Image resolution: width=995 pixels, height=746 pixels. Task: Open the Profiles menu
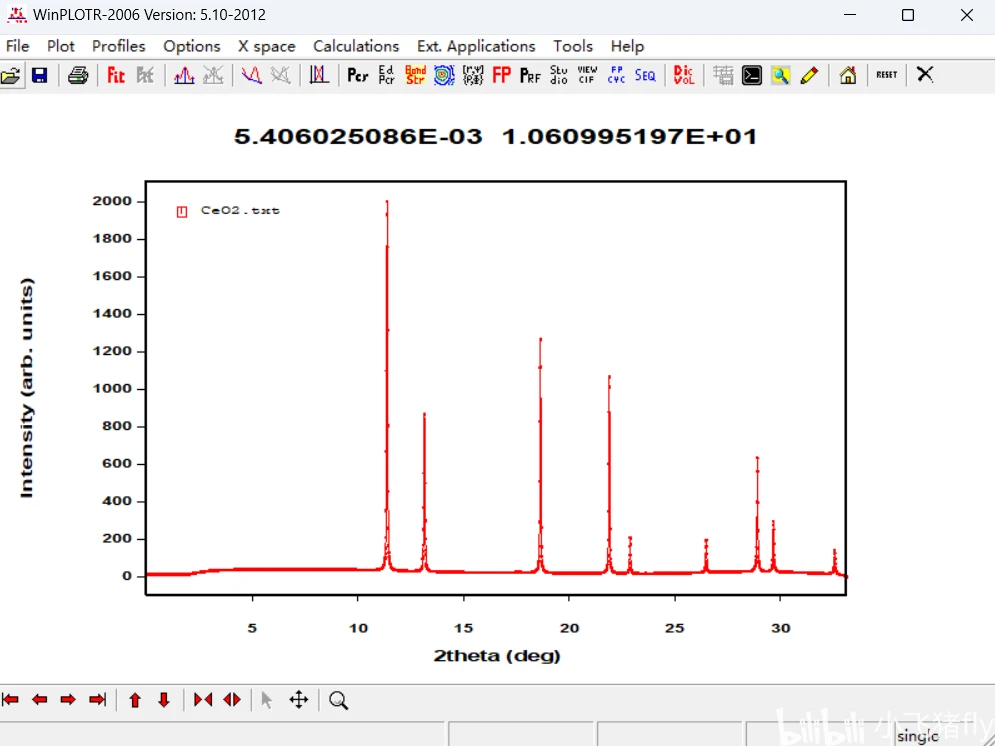coord(119,46)
